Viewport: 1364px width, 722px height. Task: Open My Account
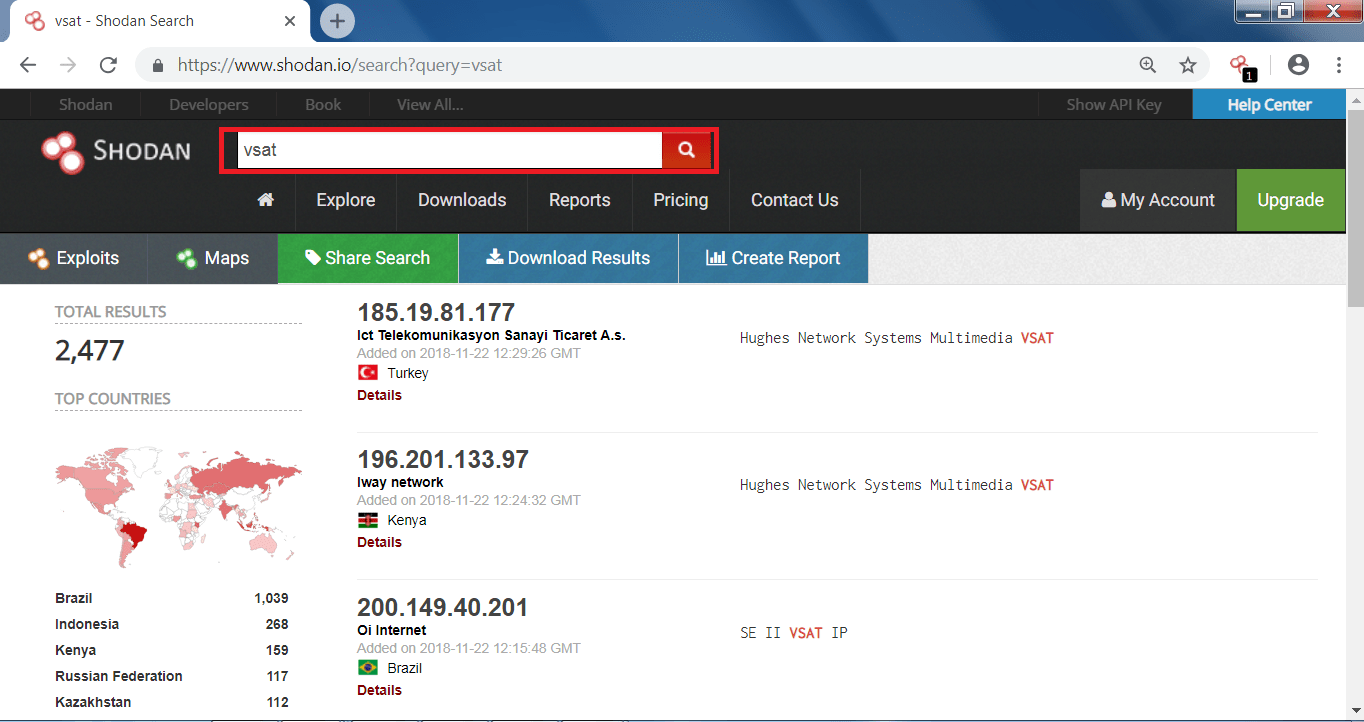click(1158, 200)
